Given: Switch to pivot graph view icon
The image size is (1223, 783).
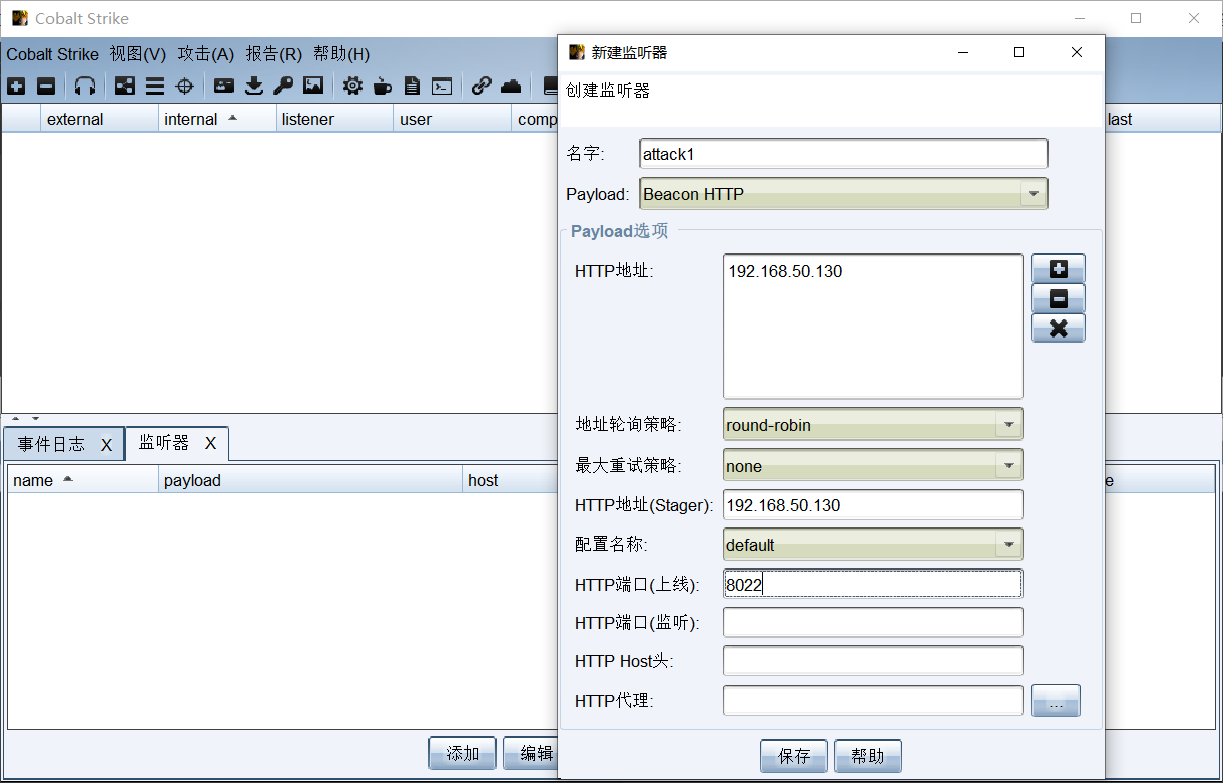Looking at the screenshot, I should pos(125,86).
